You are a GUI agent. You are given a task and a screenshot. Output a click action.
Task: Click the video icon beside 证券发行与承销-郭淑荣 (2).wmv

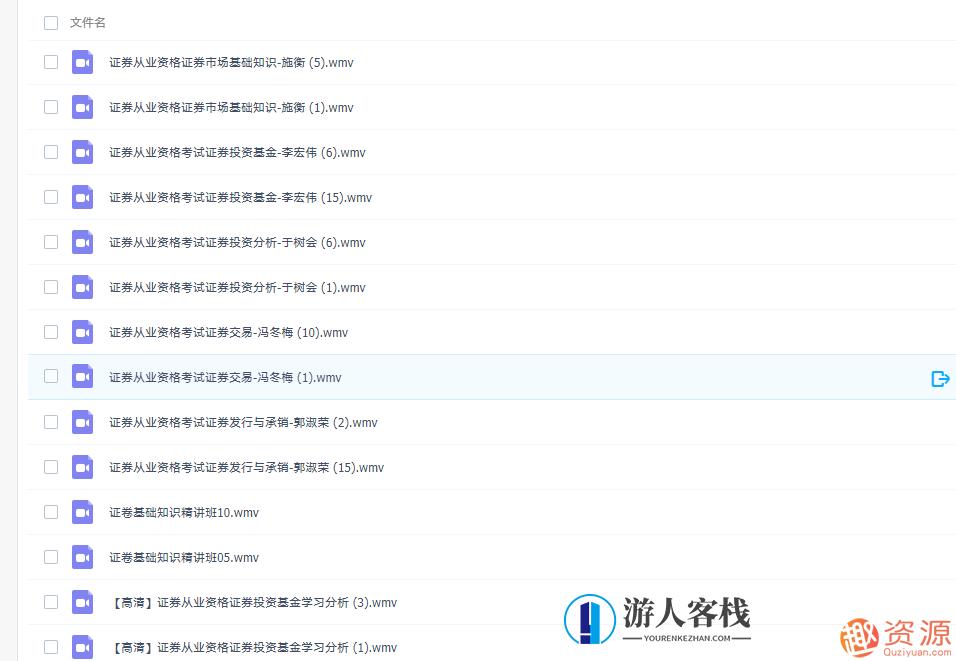(82, 422)
